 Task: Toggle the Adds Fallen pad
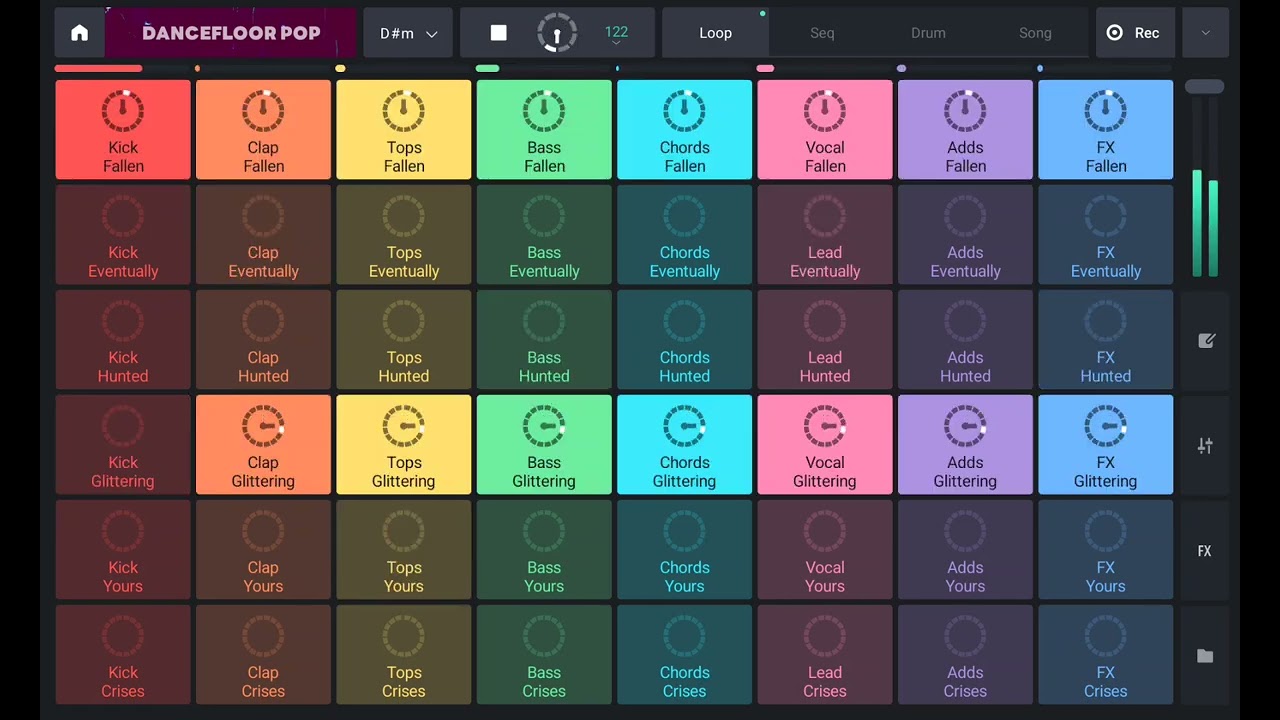[965, 130]
